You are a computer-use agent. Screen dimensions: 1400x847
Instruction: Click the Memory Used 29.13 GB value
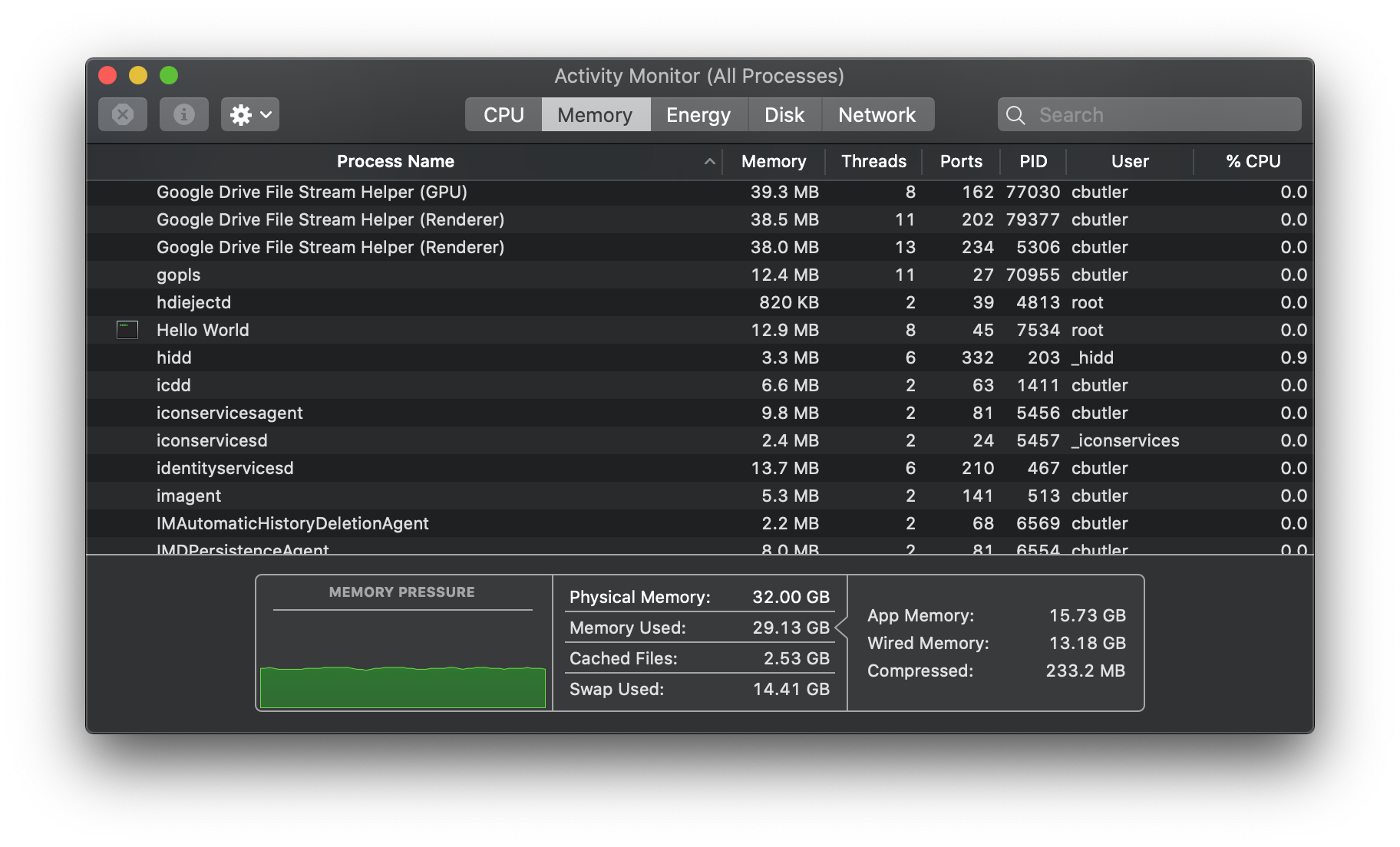[791, 628]
